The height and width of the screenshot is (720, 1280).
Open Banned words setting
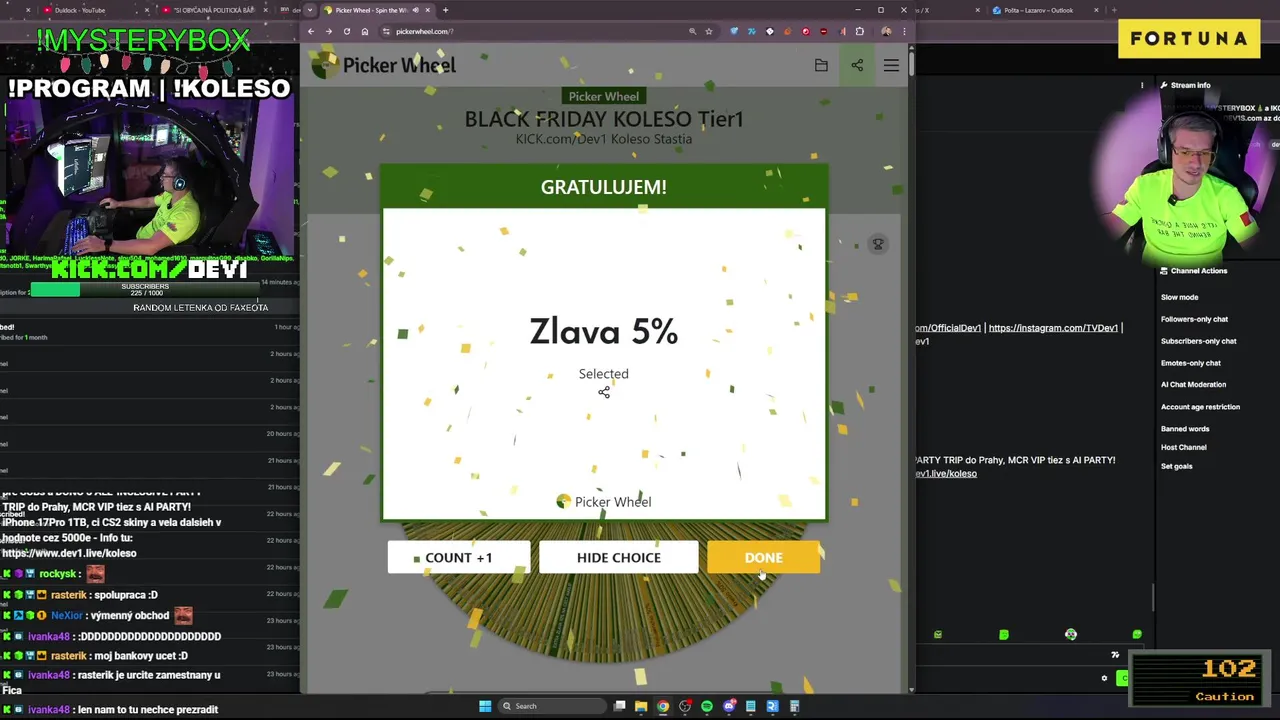pyautogui.click(x=1185, y=429)
